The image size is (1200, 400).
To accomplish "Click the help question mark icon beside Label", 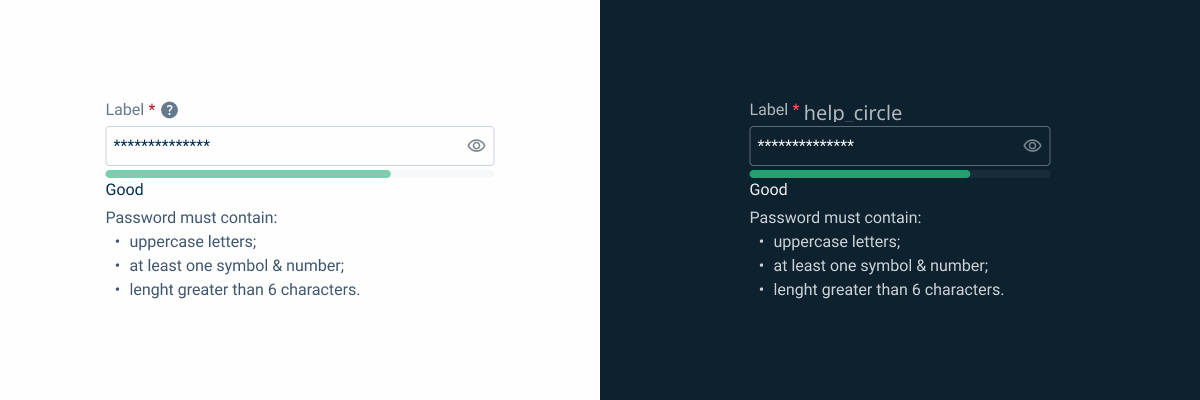I will pyautogui.click(x=170, y=110).
